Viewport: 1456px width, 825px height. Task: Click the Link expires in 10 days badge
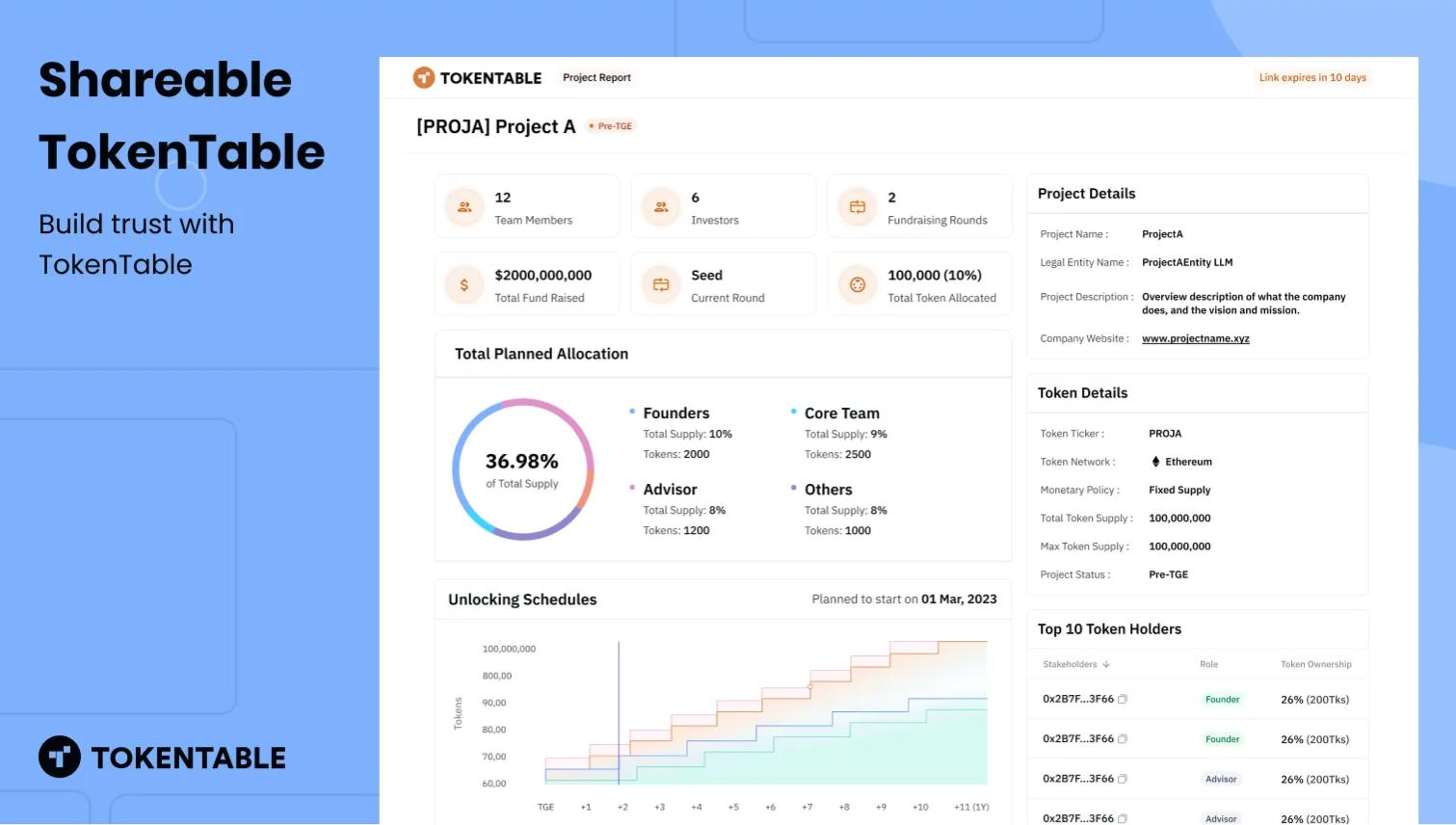[x=1311, y=78]
